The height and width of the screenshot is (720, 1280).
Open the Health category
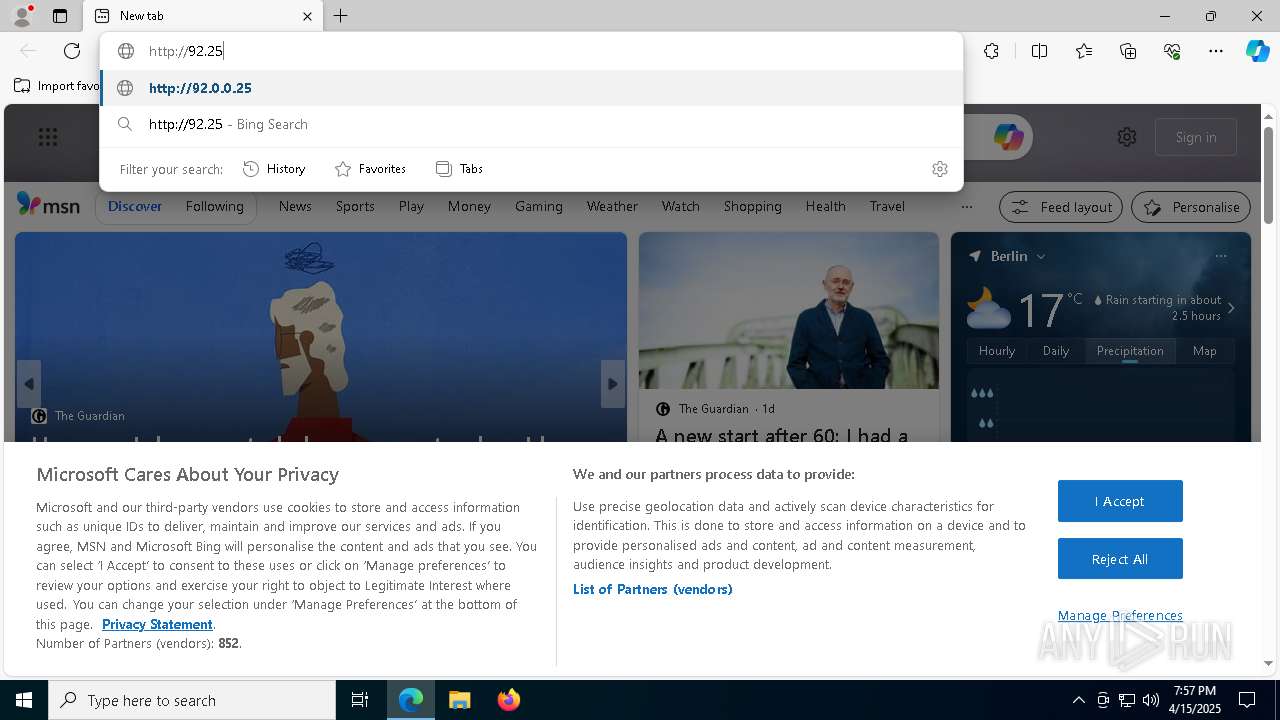pos(825,206)
